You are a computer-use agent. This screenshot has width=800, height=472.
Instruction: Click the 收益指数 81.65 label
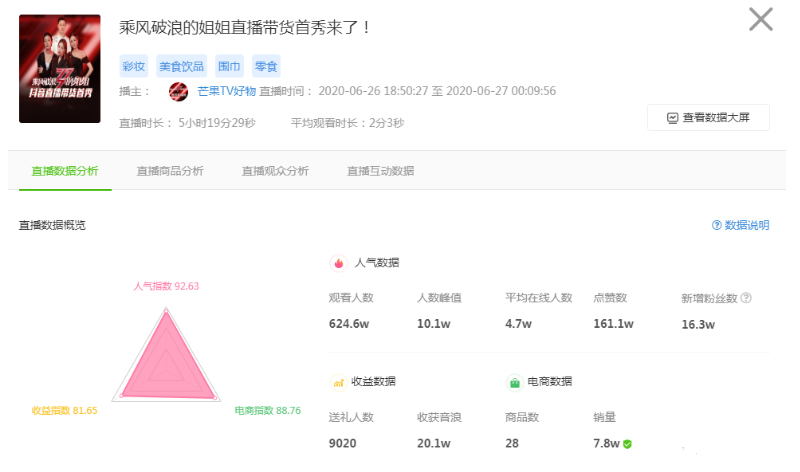point(64,411)
